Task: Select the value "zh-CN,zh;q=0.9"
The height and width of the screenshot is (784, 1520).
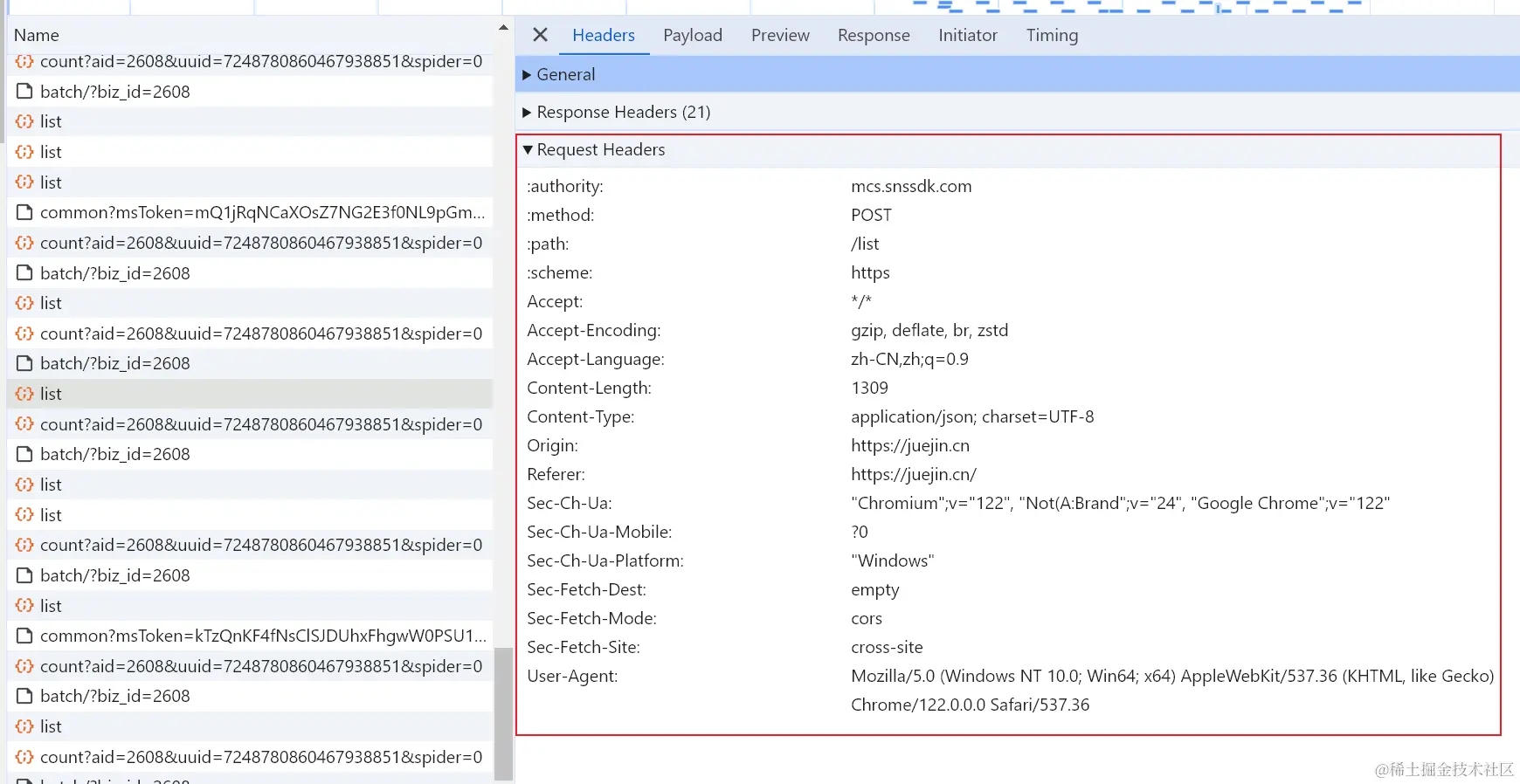Action: pos(909,359)
